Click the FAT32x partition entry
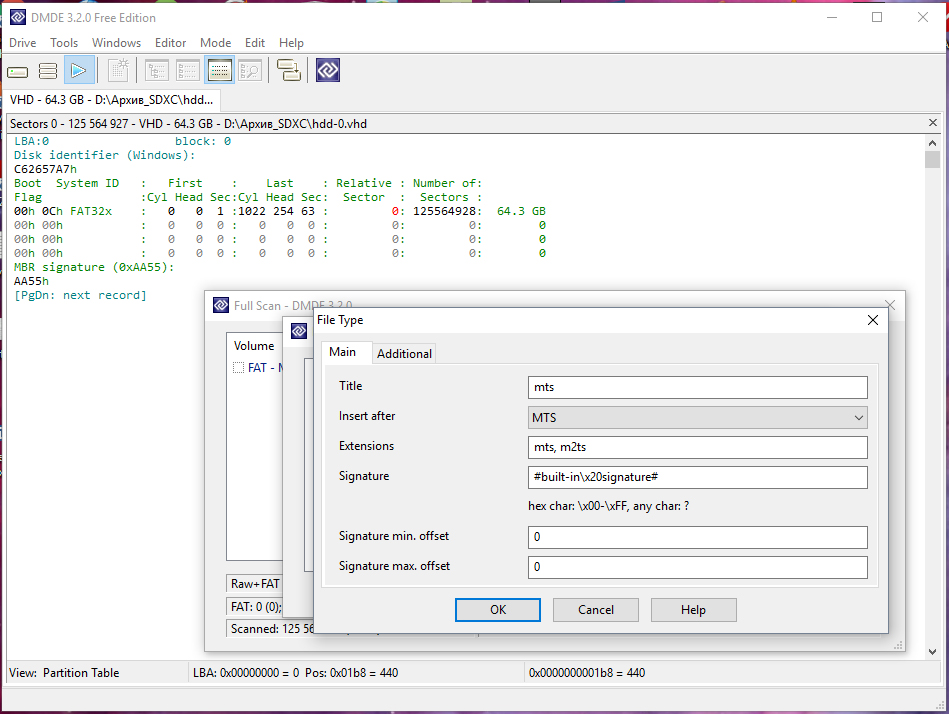The height and width of the screenshot is (714, 949). pos(91,211)
